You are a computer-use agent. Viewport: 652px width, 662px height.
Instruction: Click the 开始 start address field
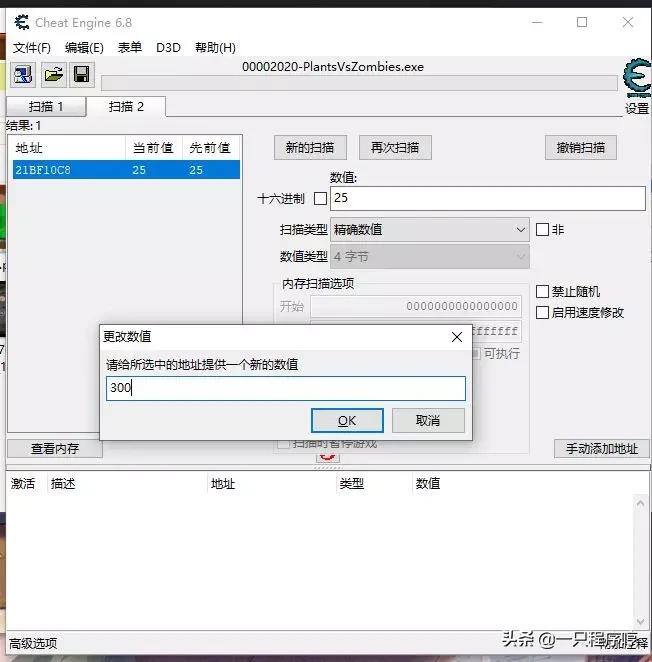click(x=416, y=306)
